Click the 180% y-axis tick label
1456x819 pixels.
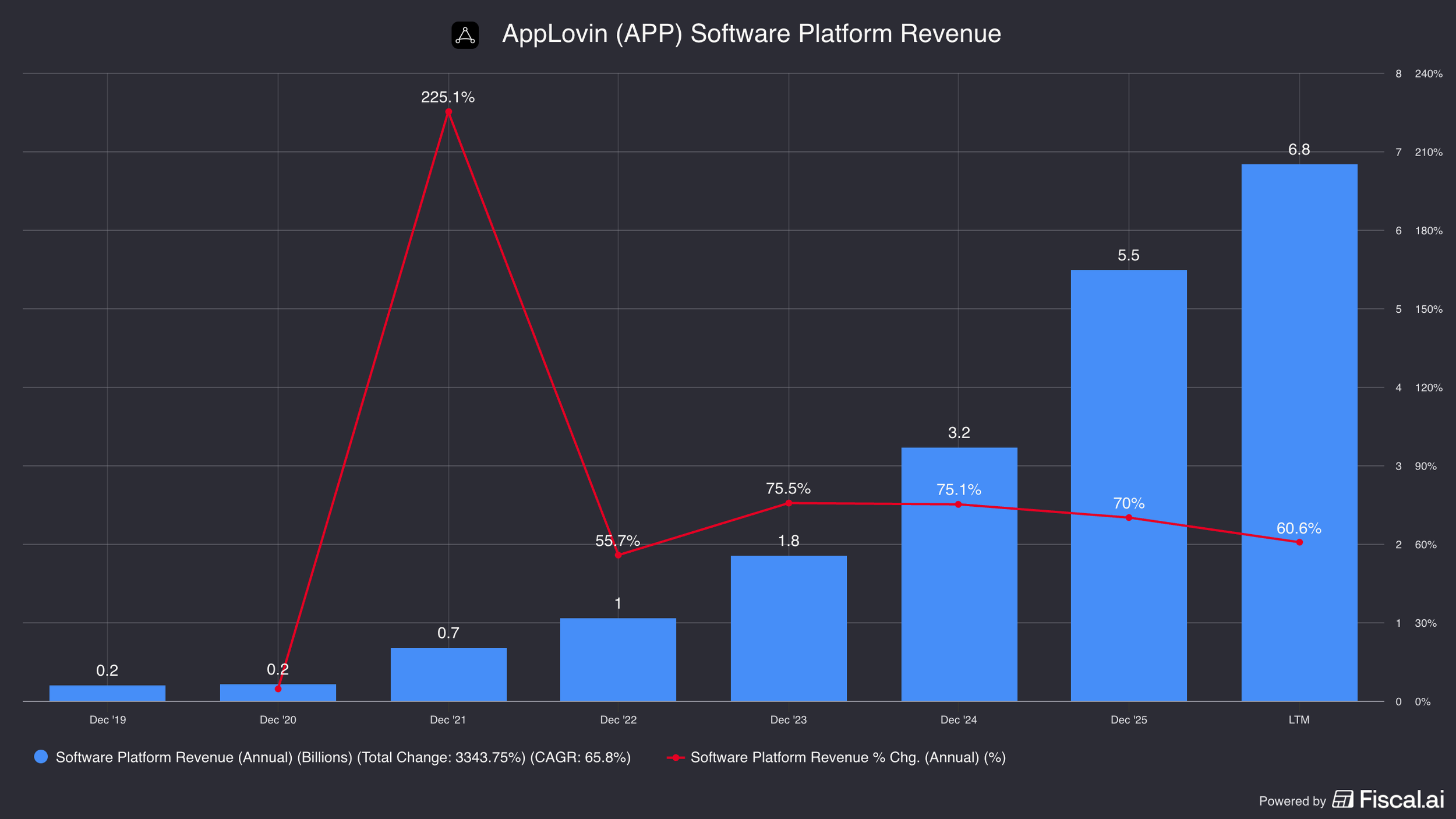(1429, 231)
